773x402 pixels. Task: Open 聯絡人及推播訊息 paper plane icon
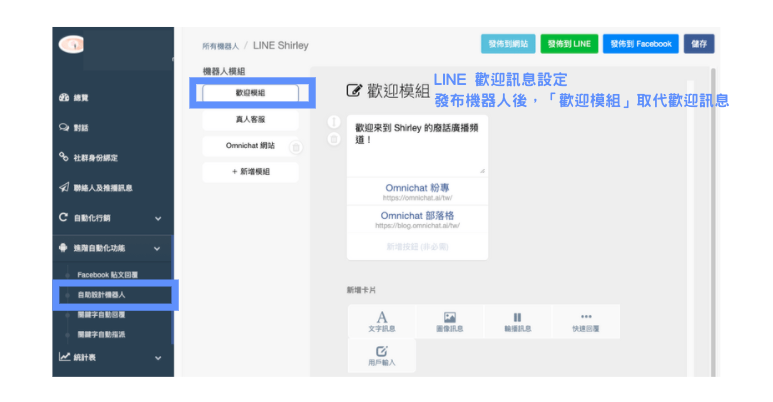(64, 187)
